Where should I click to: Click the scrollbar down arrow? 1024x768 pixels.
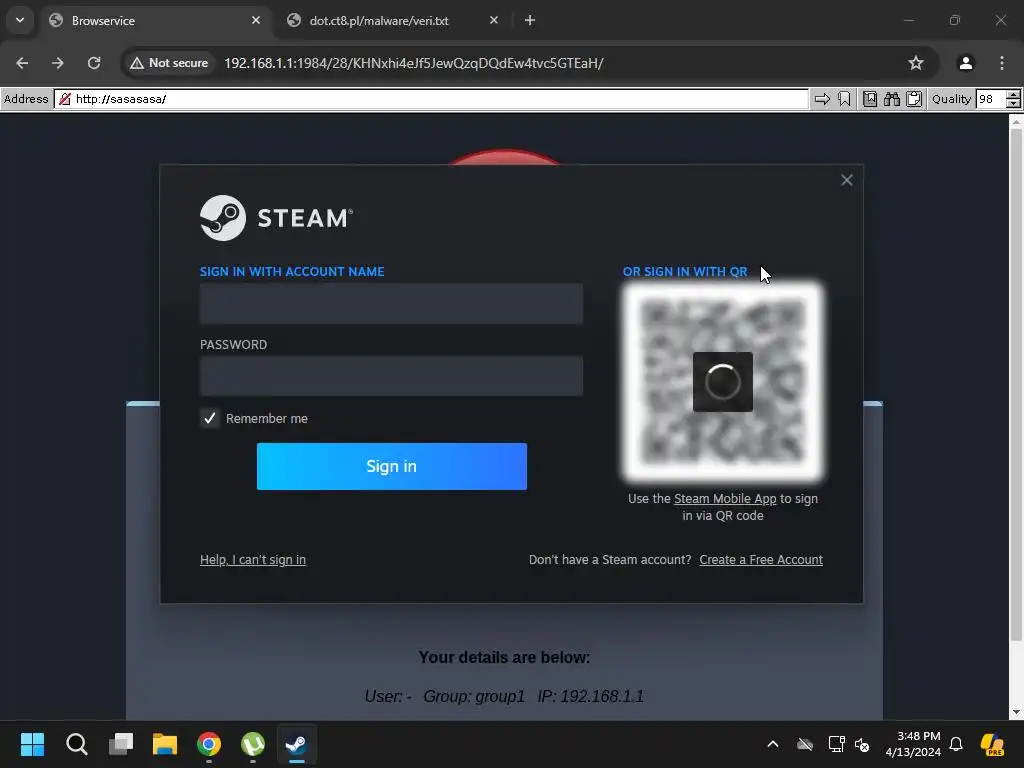(x=1016, y=712)
